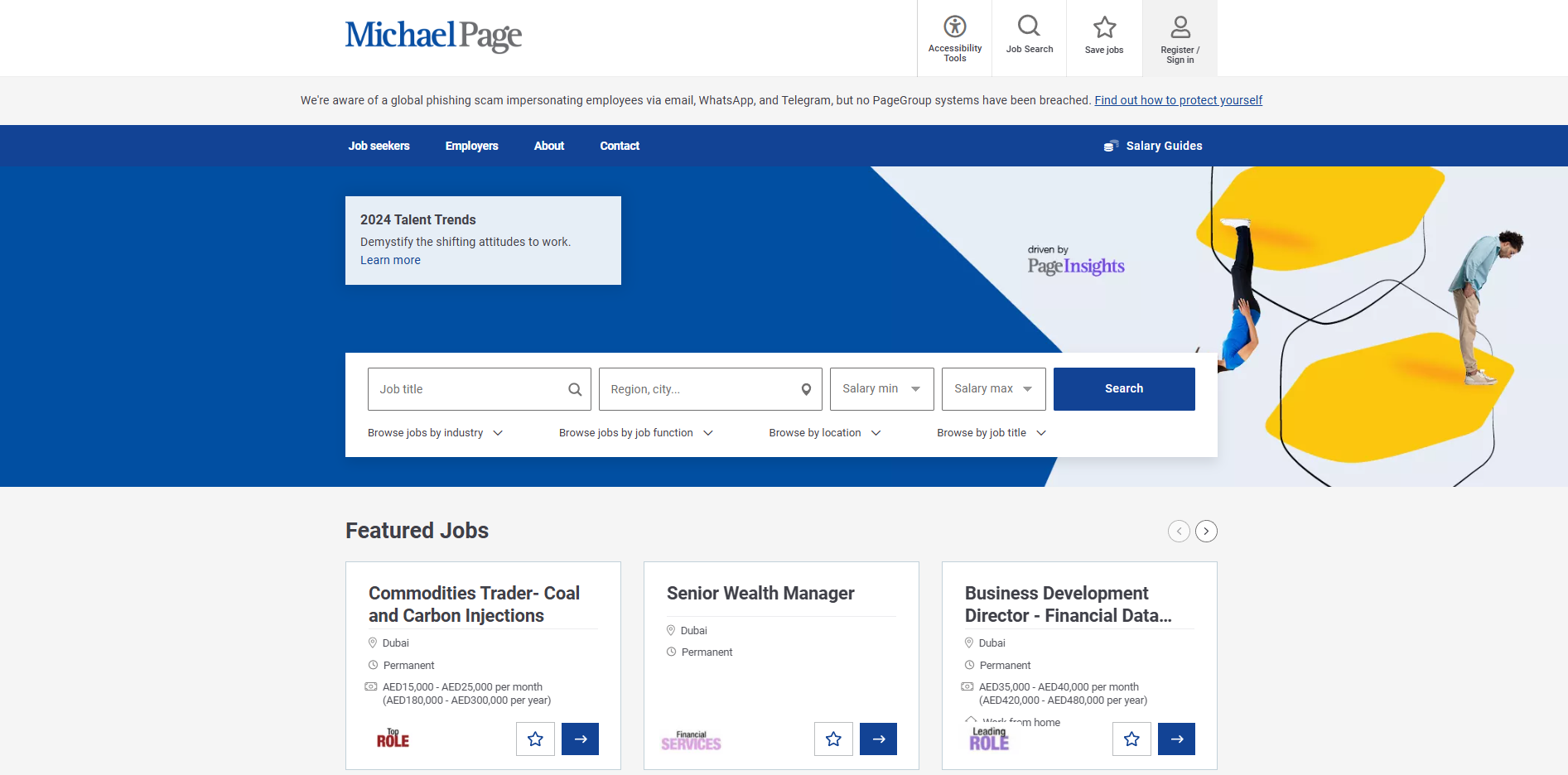Open Register / Sign in user icon
The width and height of the screenshot is (1568, 775).
[x=1180, y=27]
